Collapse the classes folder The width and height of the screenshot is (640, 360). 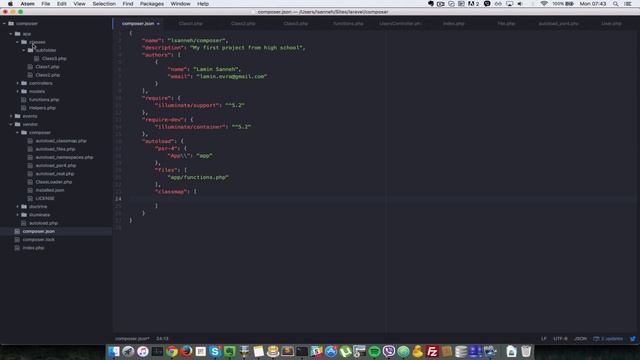coord(18,42)
